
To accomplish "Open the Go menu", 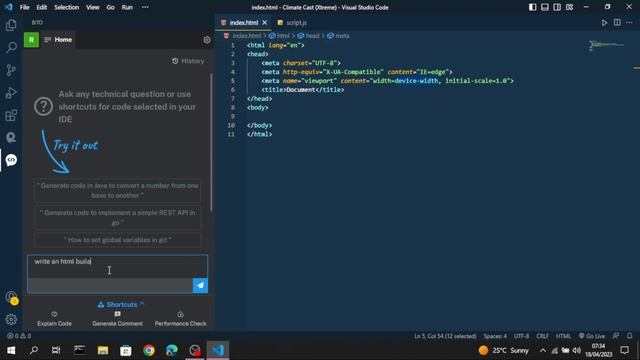I will [x=111, y=7].
